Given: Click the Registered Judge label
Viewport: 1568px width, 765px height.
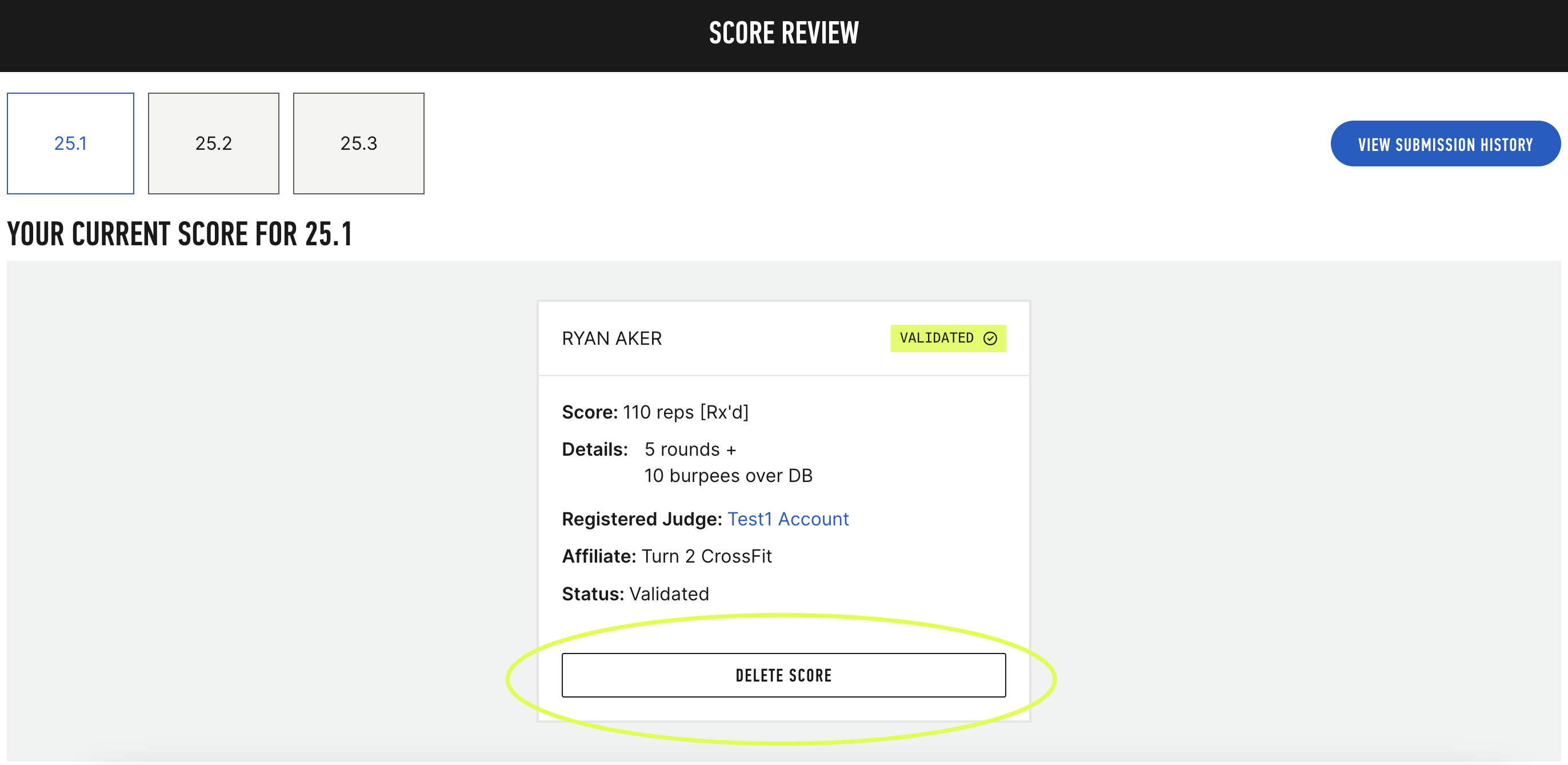Looking at the screenshot, I should pos(640,519).
